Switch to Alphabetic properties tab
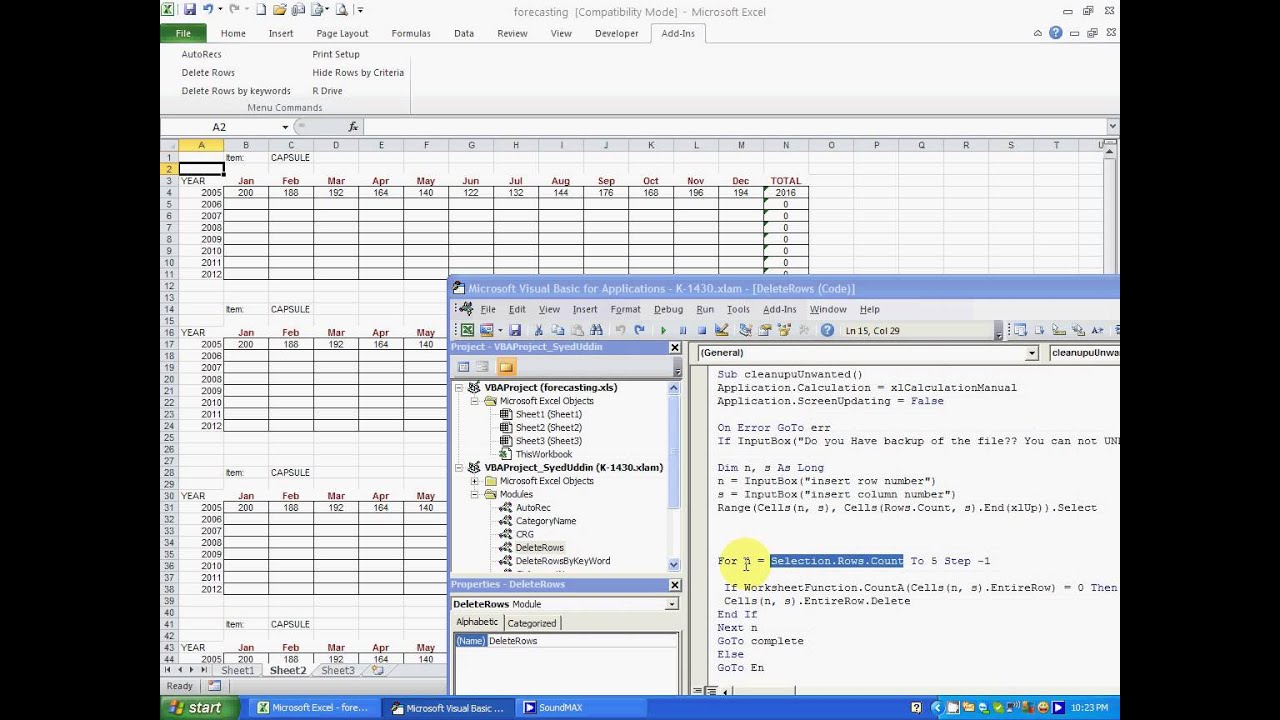The image size is (1280, 720). tap(477, 623)
